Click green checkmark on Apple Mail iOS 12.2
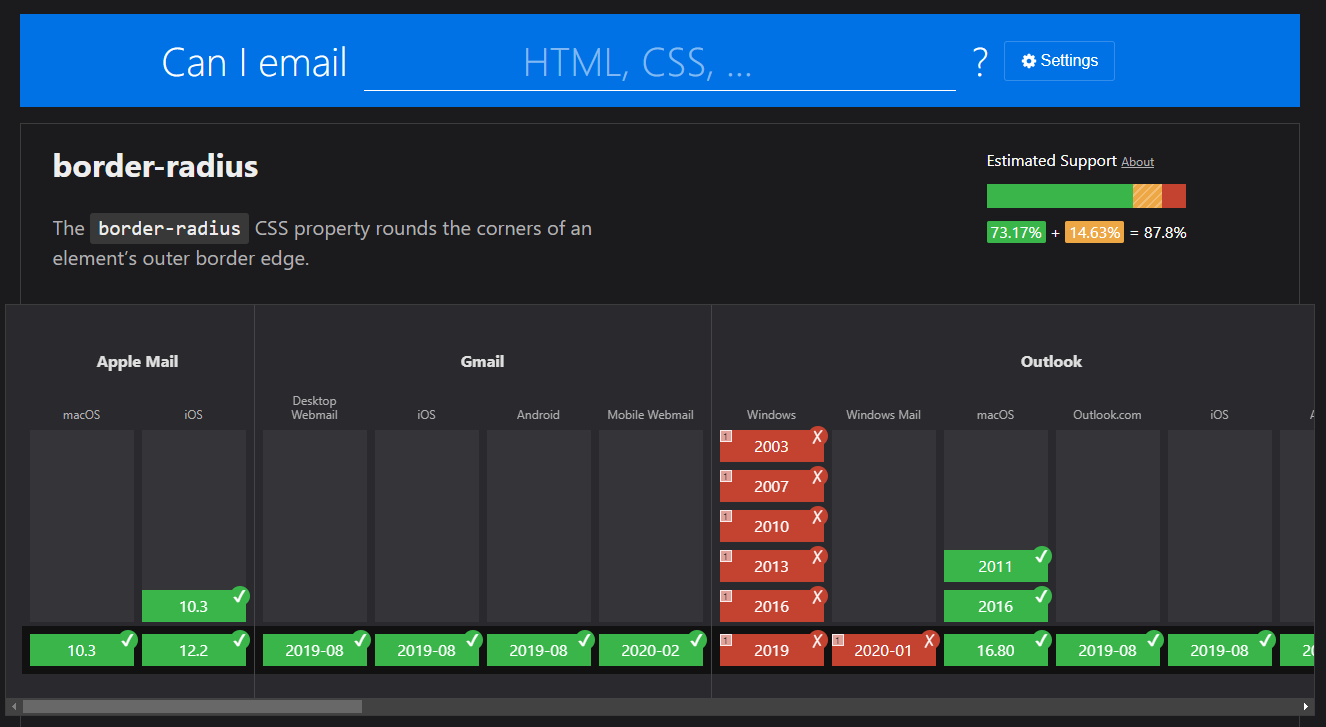Viewport: 1326px width, 727px height. pos(239,640)
